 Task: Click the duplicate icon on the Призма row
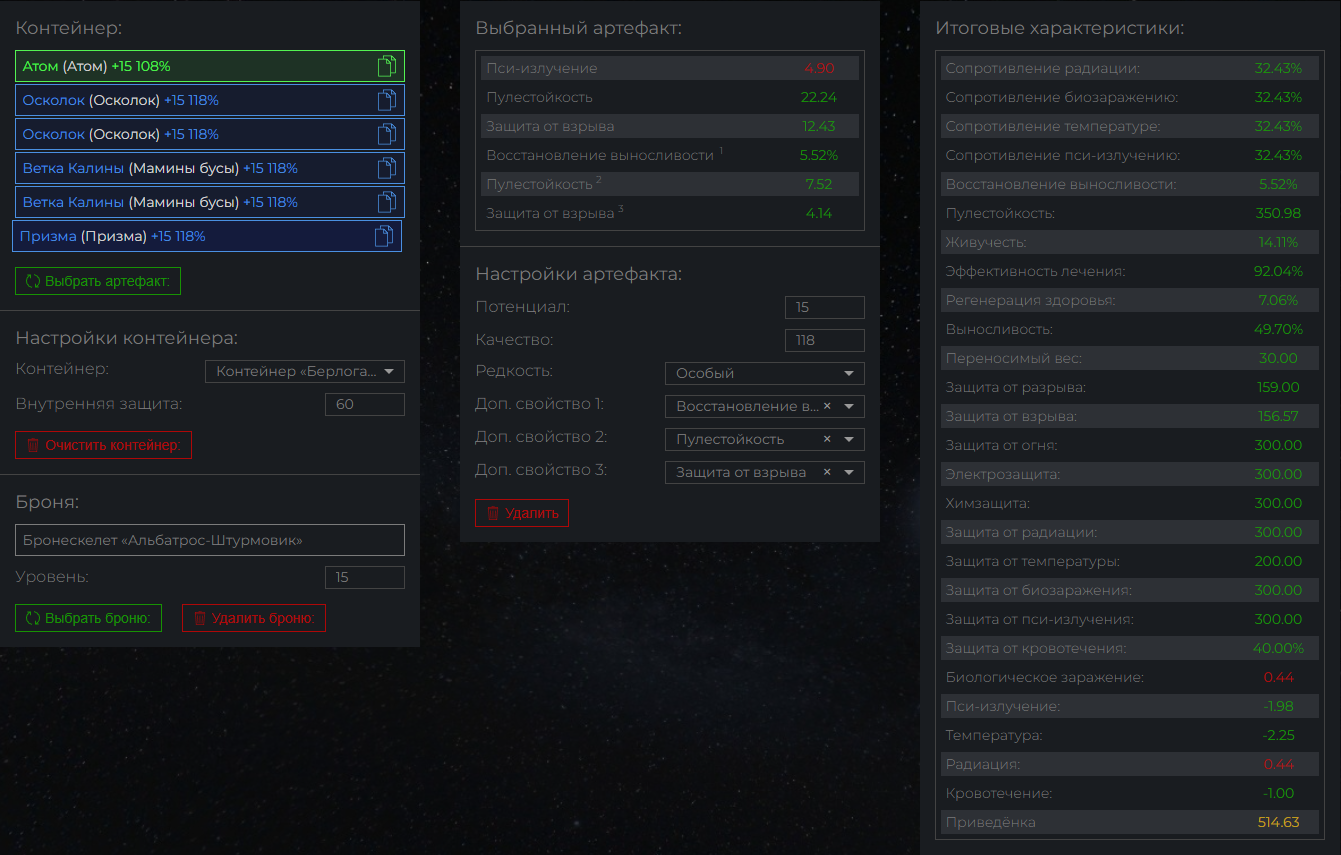[x=384, y=236]
